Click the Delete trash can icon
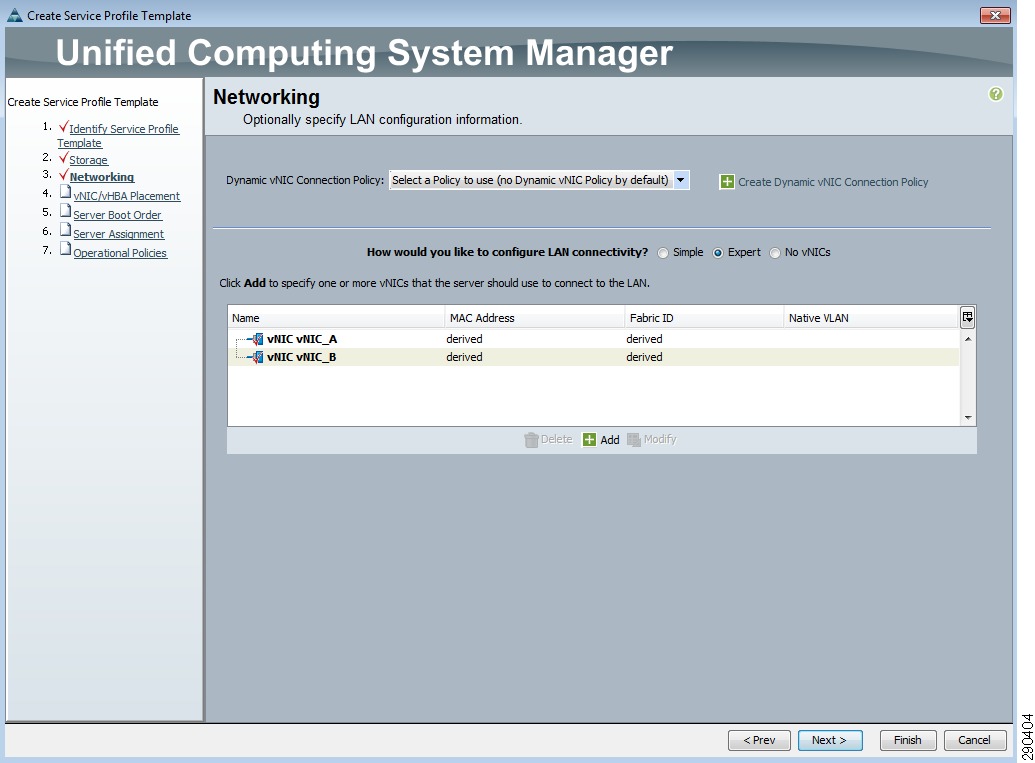1035x763 pixels. (x=531, y=440)
